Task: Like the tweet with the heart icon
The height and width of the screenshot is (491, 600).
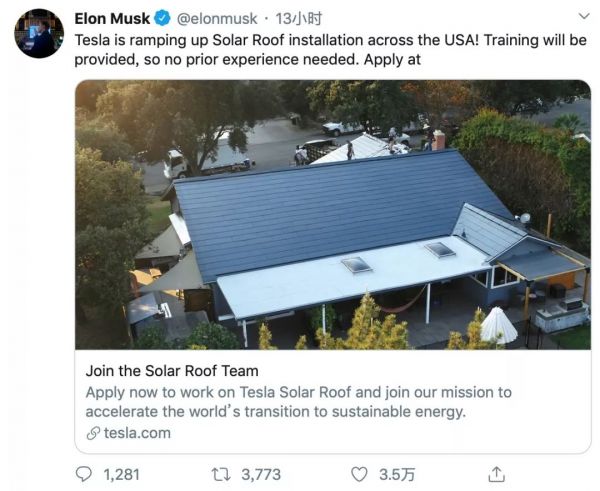Action: click(x=360, y=473)
